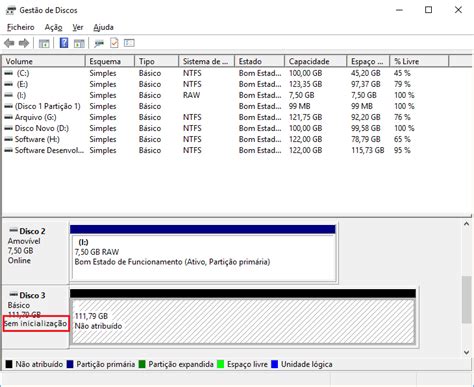
Task: Click the 45,20 GB free space cell
Action: point(366,73)
